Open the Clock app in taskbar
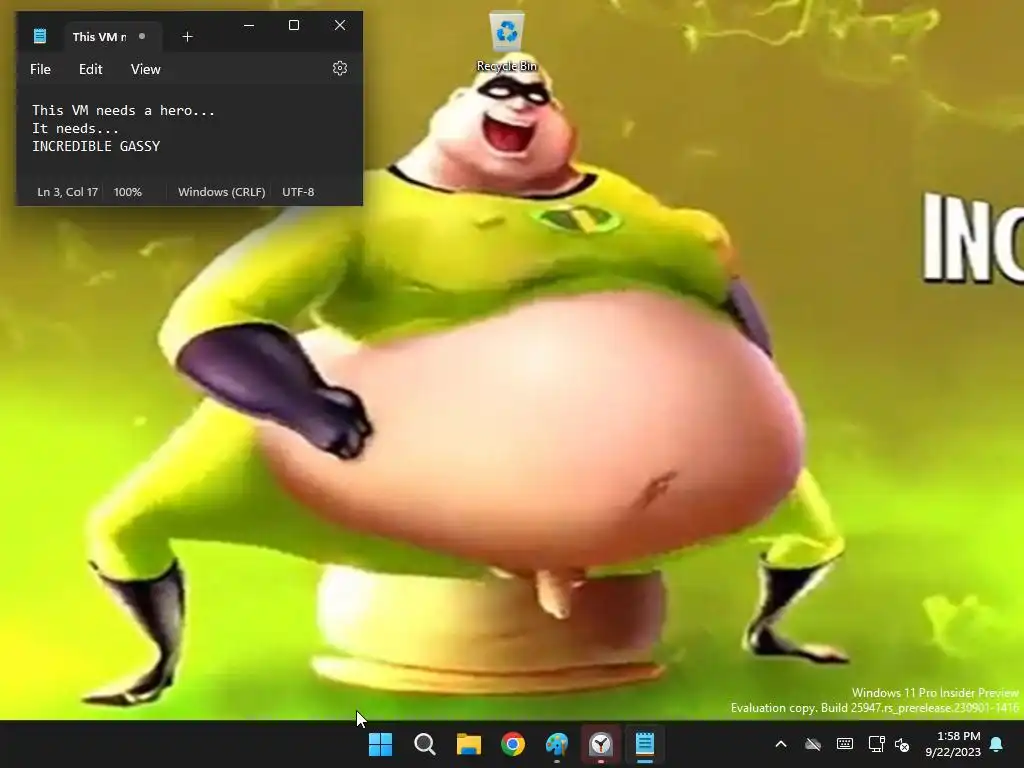This screenshot has height=768, width=1024. pyautogui.click(x=601, y=744)
